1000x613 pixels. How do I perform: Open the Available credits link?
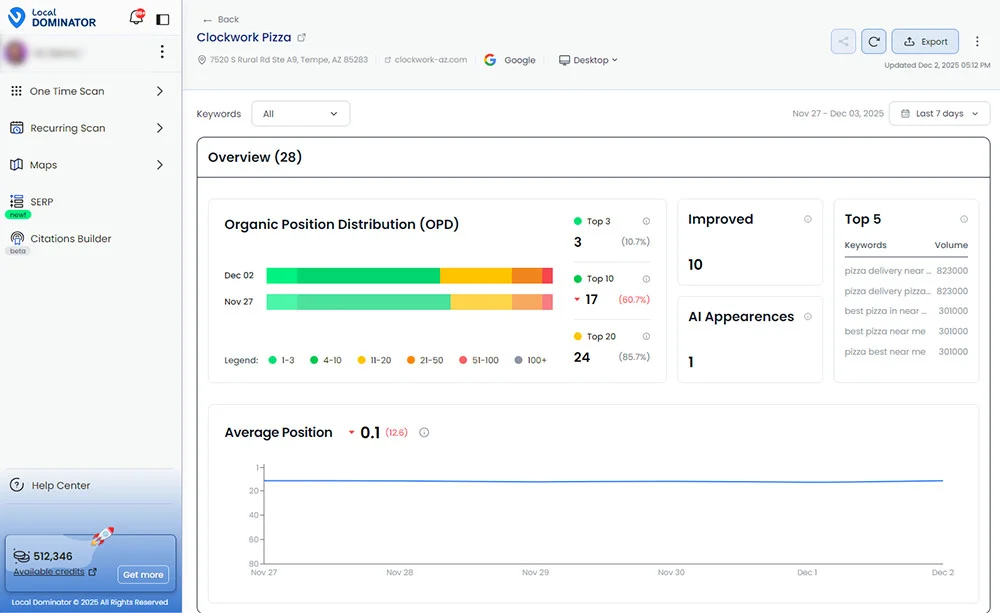tap(55, 572)
